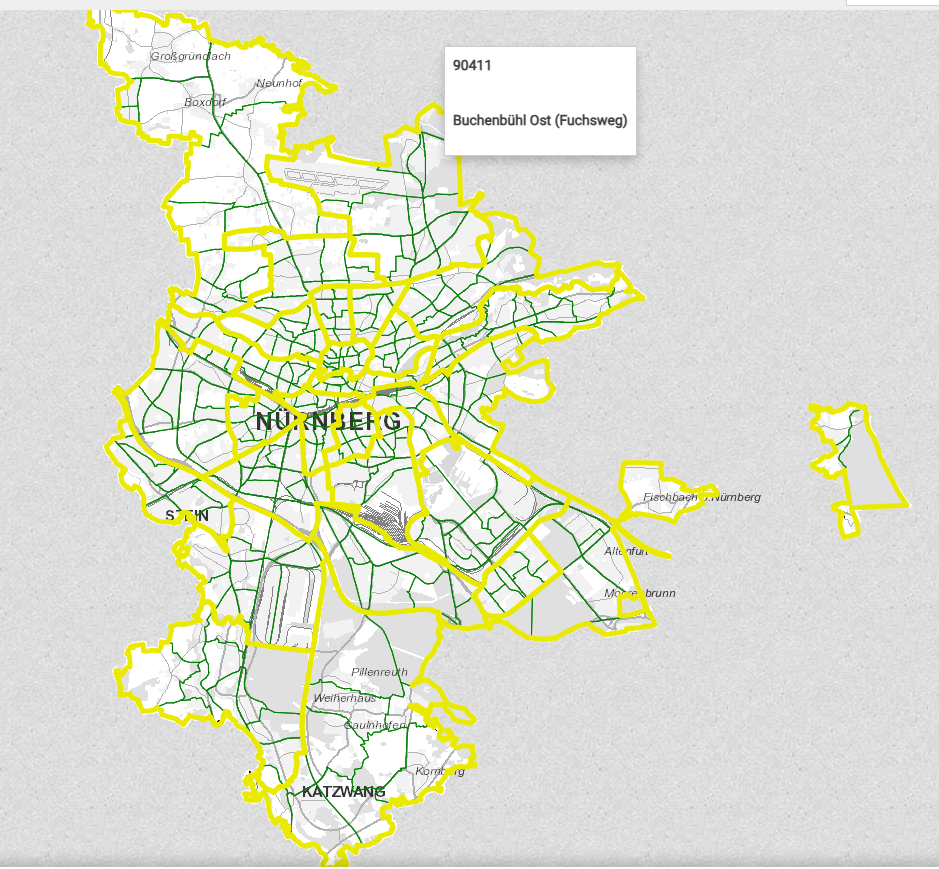Screen dimensions: 939x869
Task: Click the Neunhof map label
Action: (279, 83)
